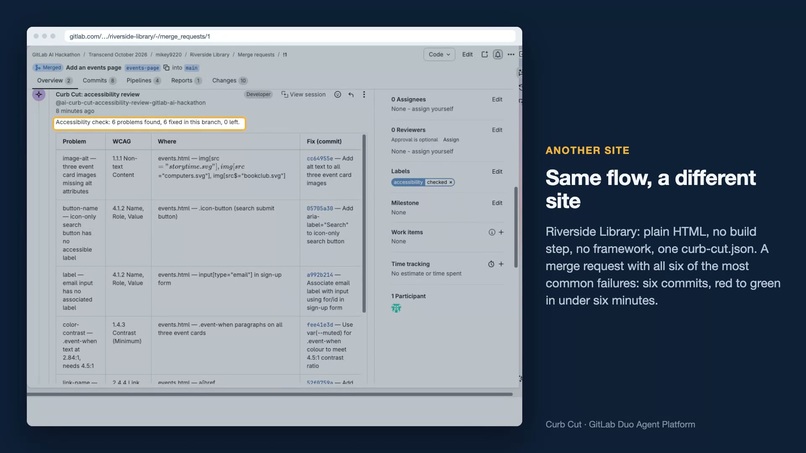Remove the accessibility checked label

click(451, 183)
